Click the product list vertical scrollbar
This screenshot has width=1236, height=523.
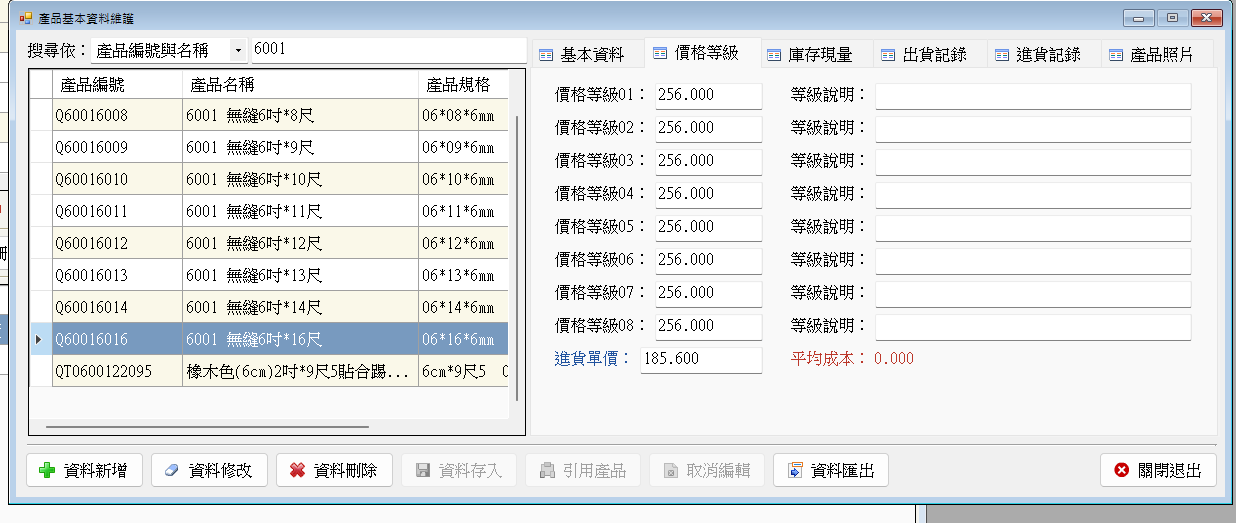point(517,258)
